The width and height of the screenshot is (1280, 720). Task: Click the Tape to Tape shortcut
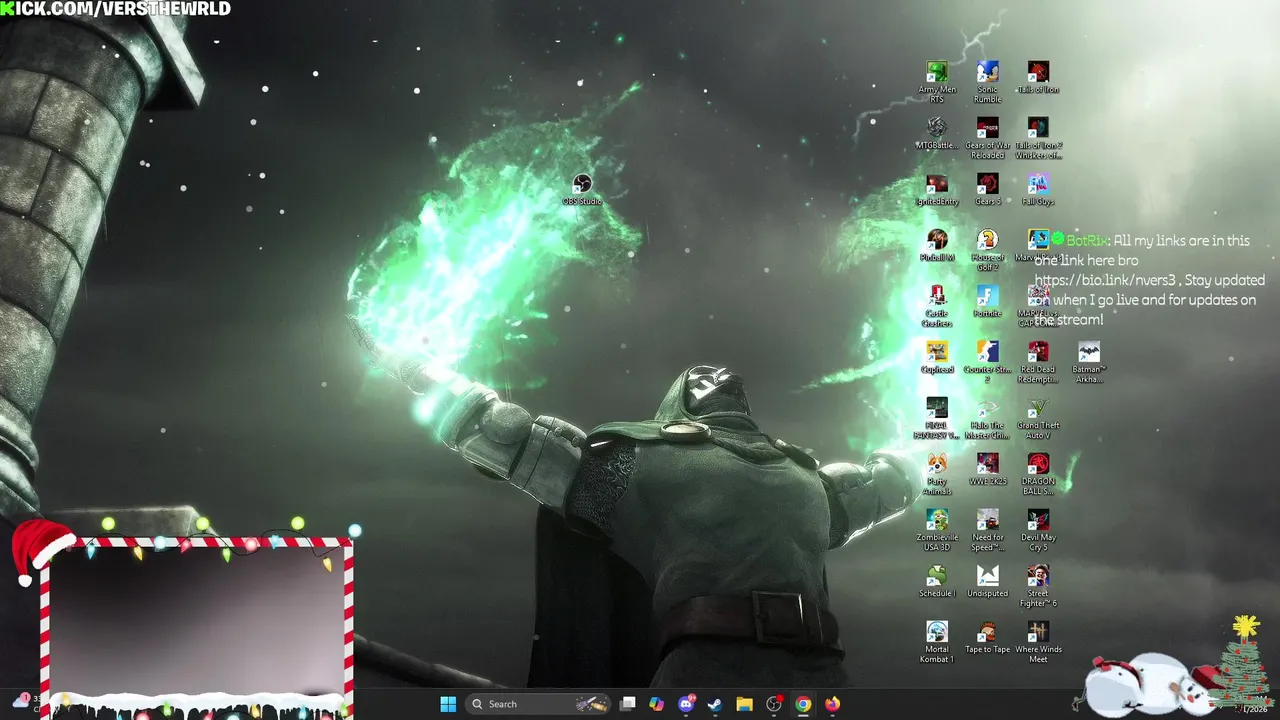pos(987,637)
